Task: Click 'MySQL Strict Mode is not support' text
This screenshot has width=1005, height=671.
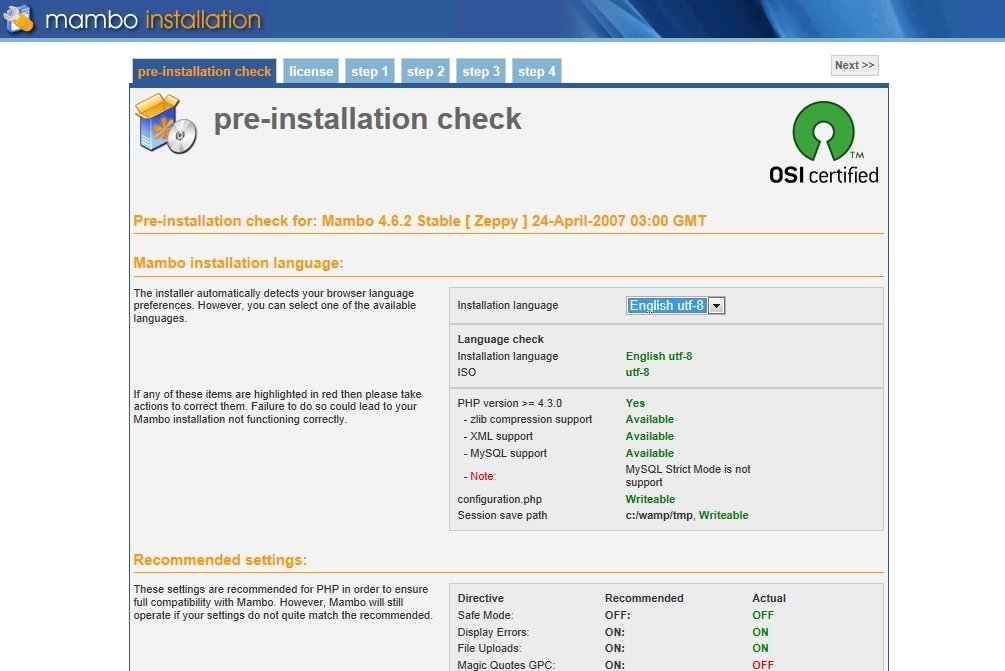Action: 688,476
